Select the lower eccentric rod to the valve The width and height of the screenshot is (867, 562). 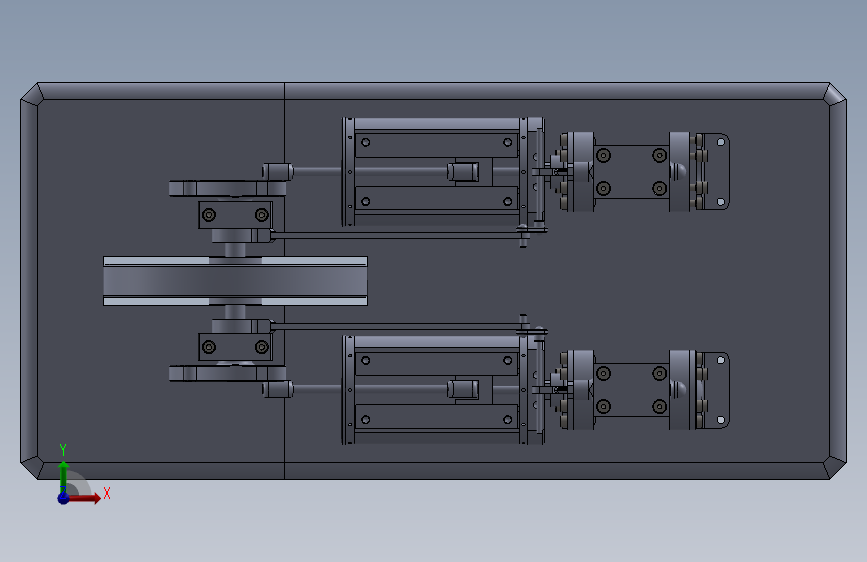(397, 326)
